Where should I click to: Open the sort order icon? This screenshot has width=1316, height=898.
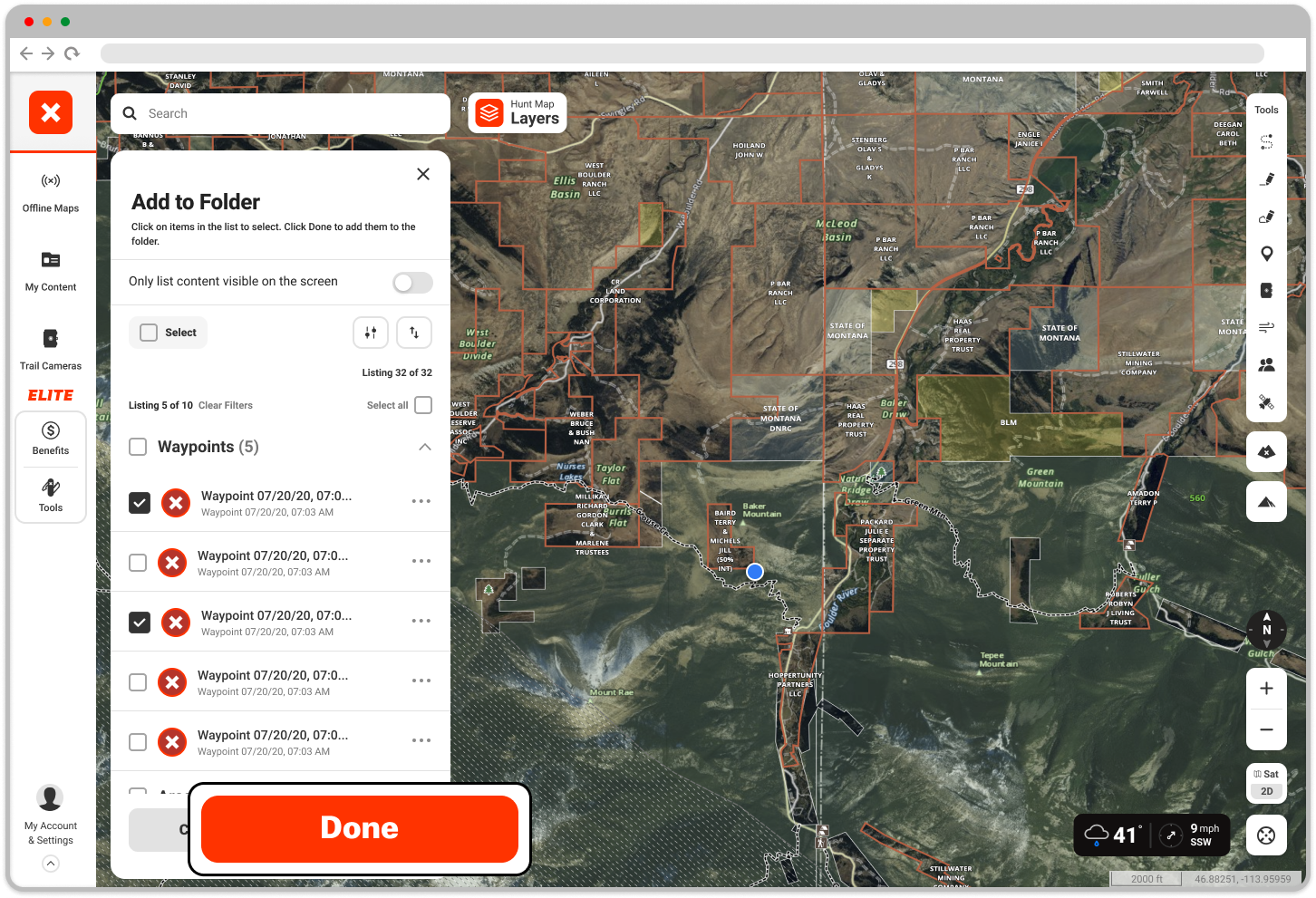pyautogui.click(x=414, y=333)
